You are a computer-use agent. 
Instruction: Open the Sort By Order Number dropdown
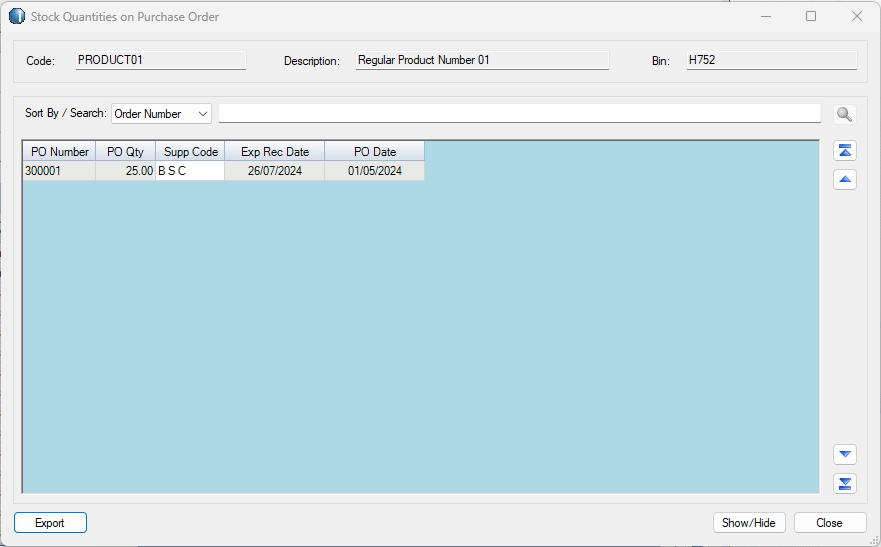[161, 114]
